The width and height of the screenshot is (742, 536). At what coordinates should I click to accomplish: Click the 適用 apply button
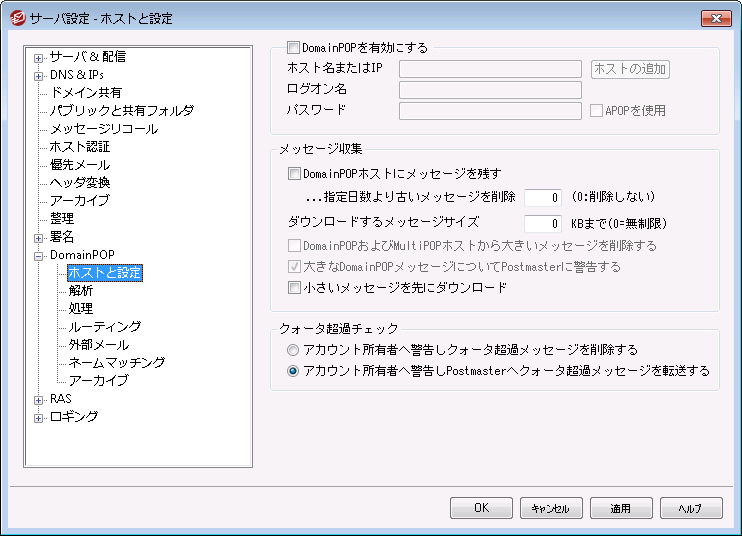[621, 508]
